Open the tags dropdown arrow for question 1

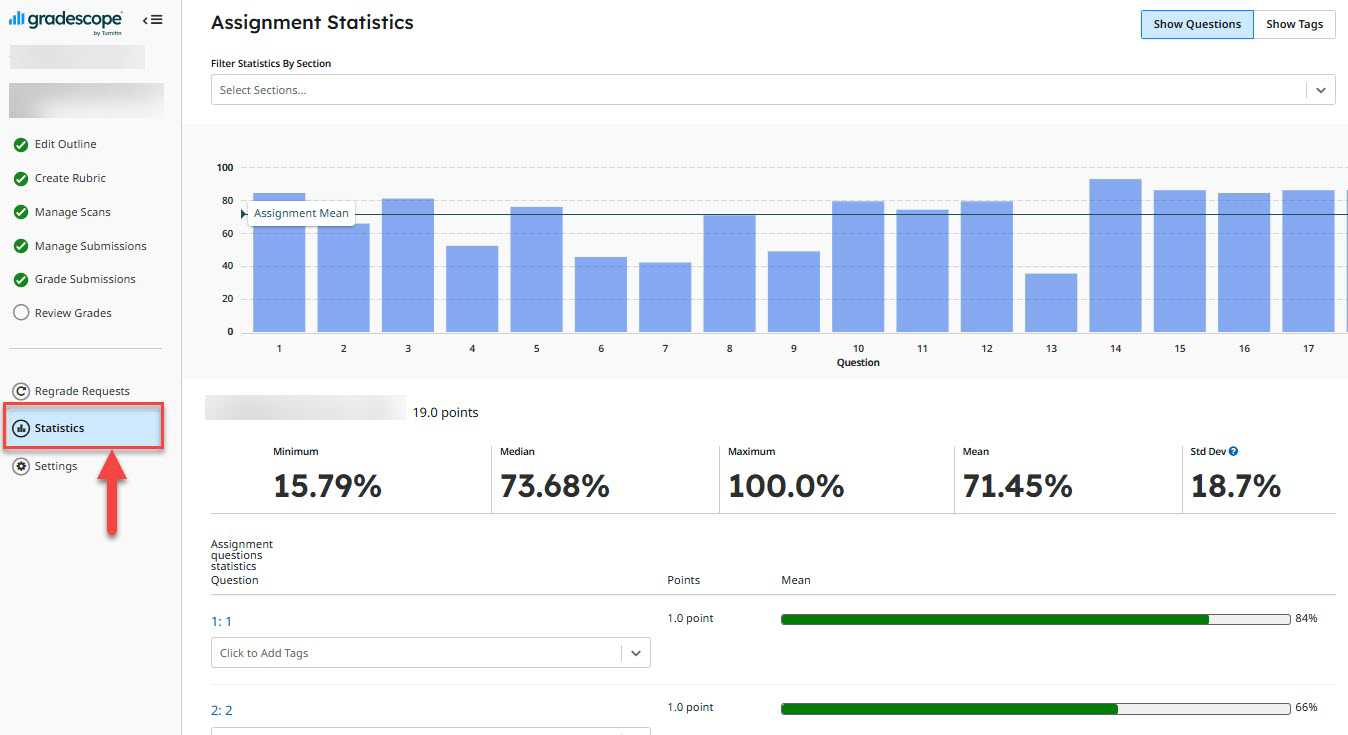click(x=636, y=653)
